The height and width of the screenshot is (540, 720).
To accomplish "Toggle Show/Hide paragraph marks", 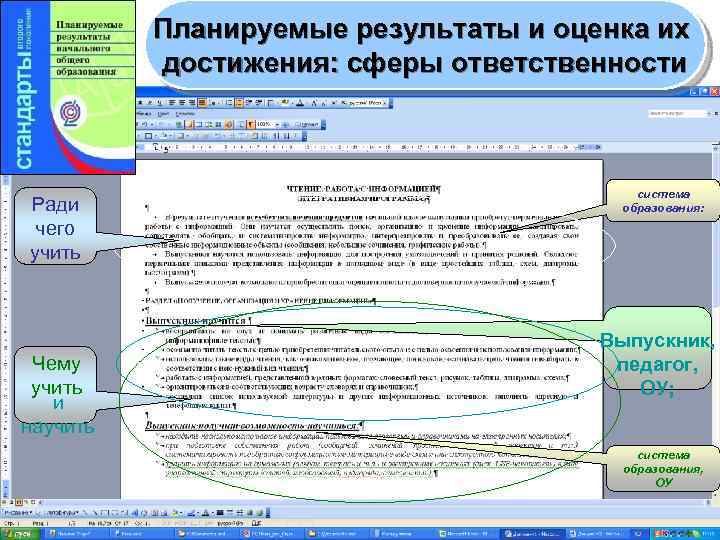I will (251, 124).
